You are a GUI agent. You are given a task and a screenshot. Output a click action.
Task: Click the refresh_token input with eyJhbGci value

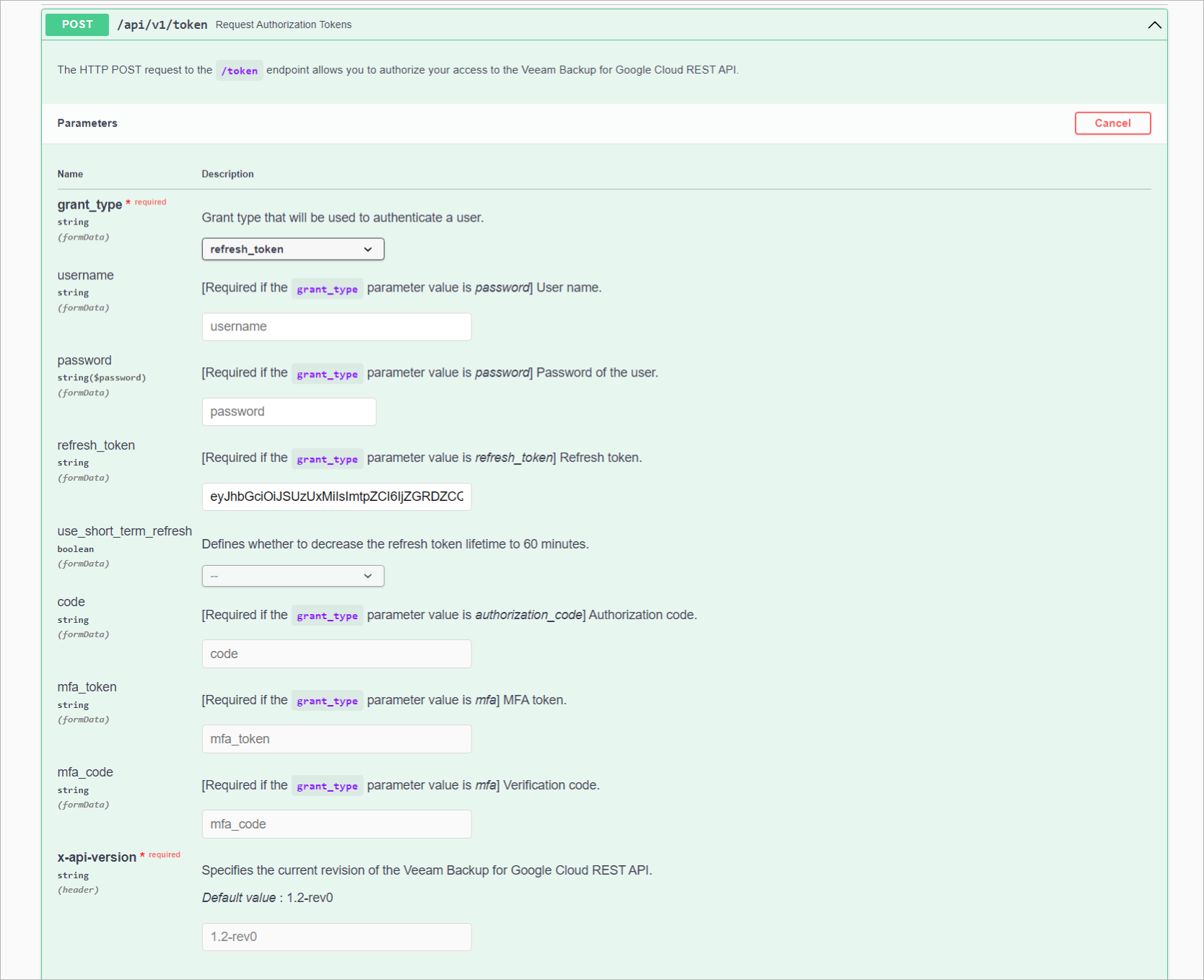tap(336, 497)
